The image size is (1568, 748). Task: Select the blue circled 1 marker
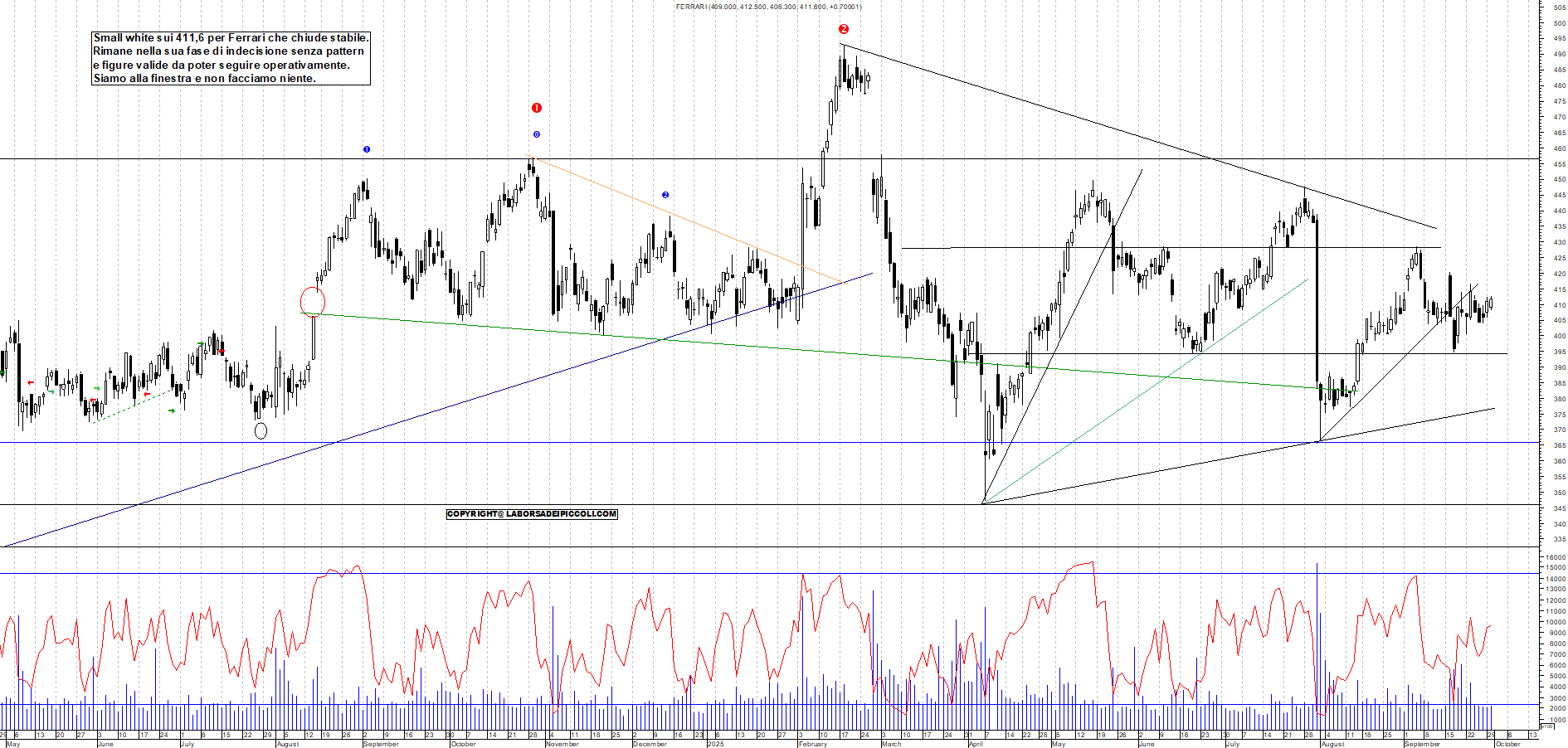coord(367,149)
